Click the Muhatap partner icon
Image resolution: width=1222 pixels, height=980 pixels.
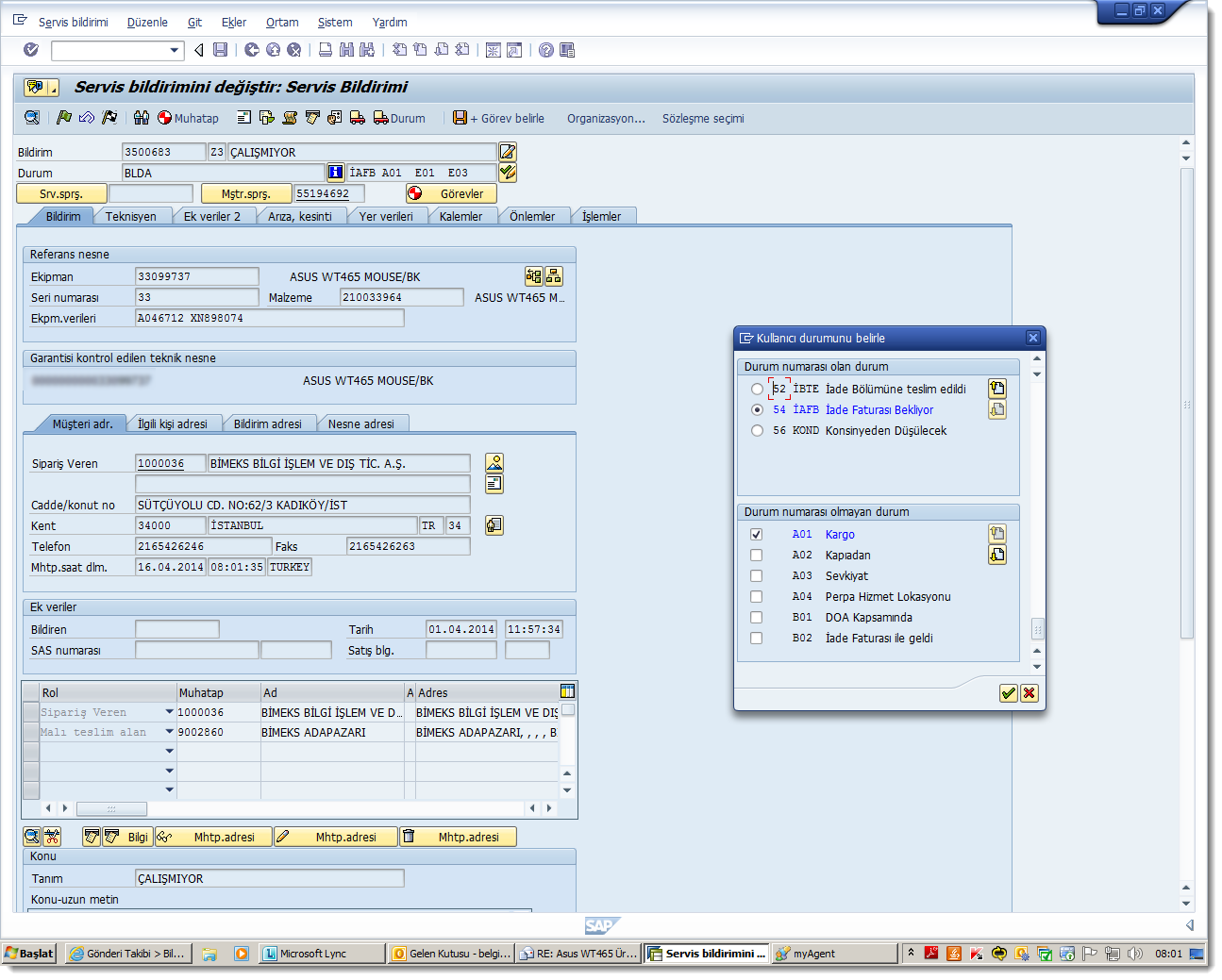pos(165,118)
